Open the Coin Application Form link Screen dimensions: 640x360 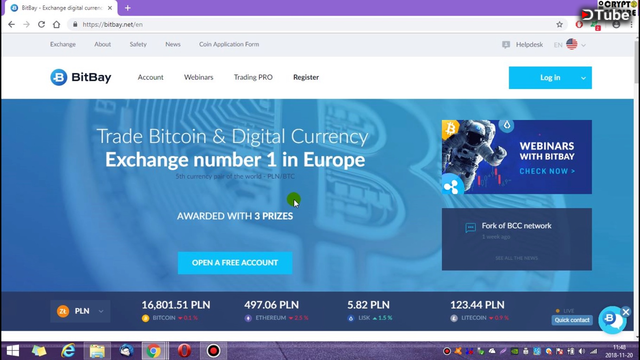[229, 44]
